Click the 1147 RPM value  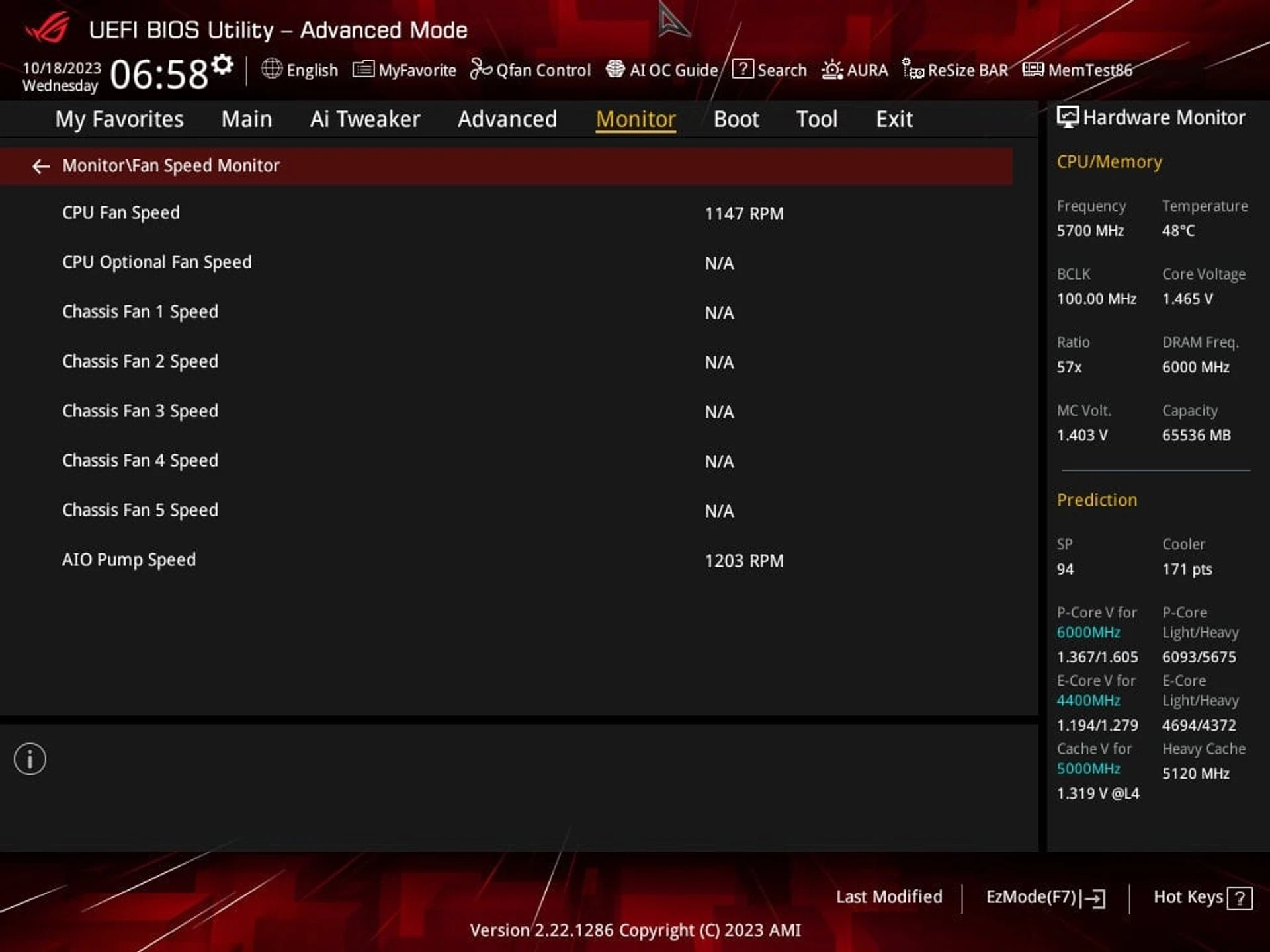744,214
